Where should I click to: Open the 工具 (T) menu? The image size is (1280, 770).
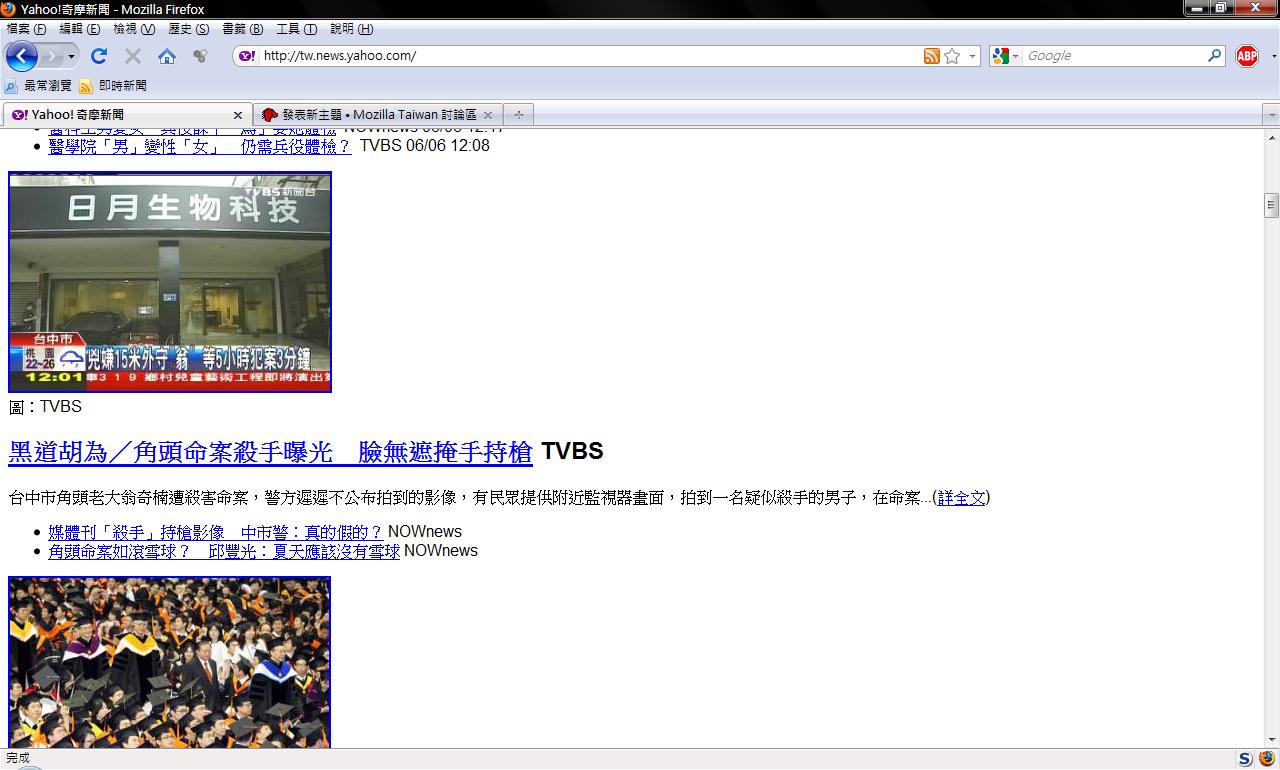[297, 29]
